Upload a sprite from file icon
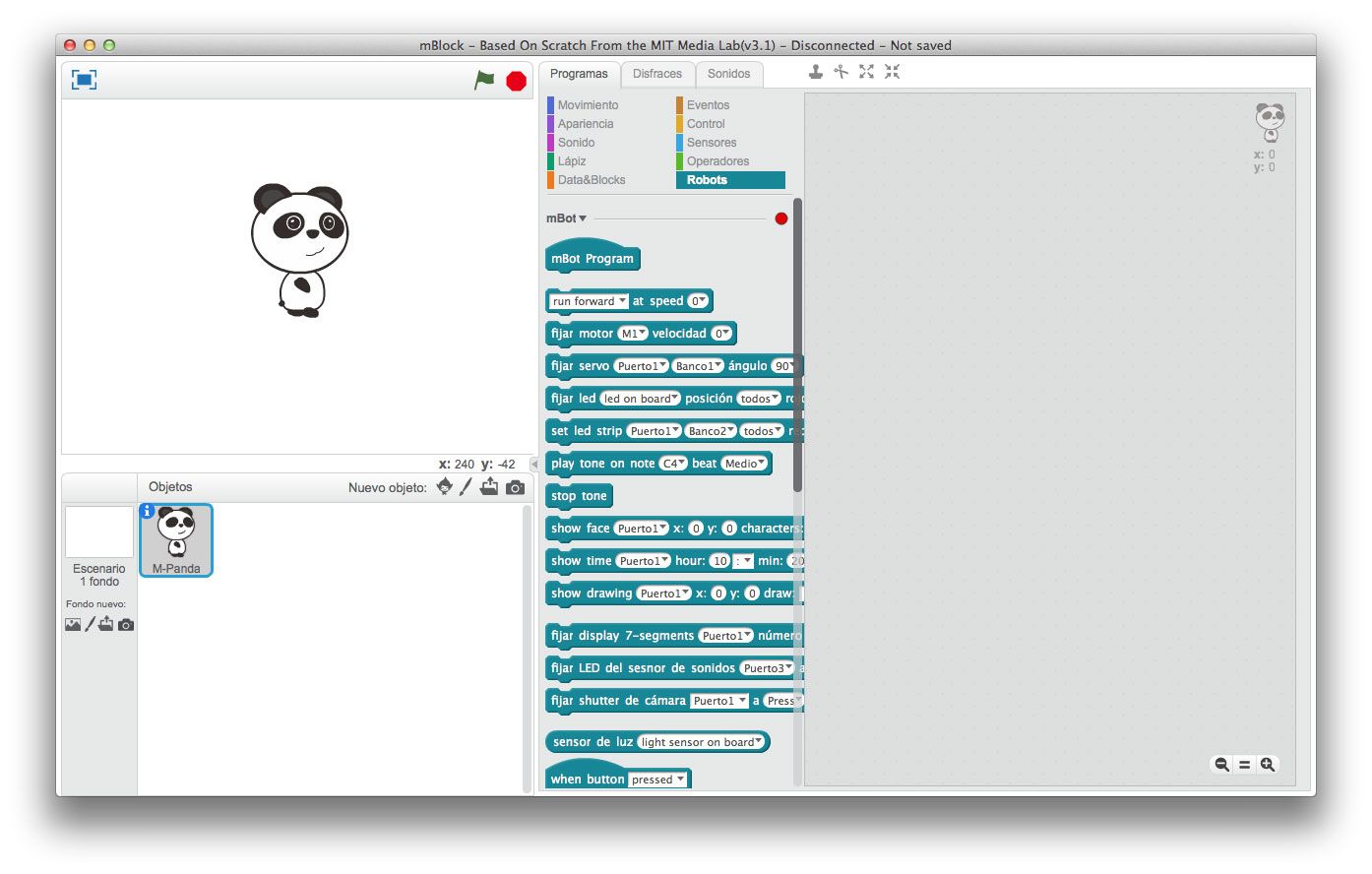1372x874 pixels. tap(489, 486)
